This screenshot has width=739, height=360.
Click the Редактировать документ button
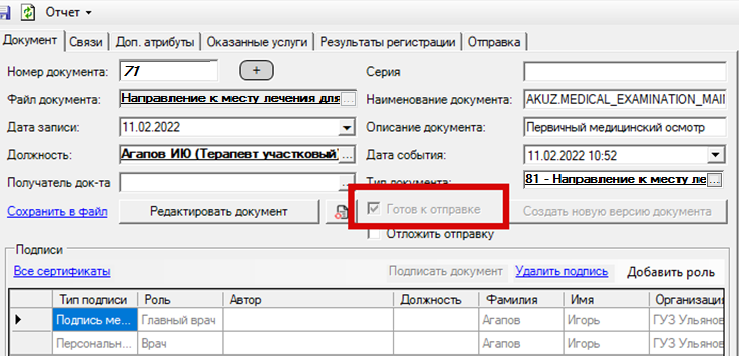219,211
